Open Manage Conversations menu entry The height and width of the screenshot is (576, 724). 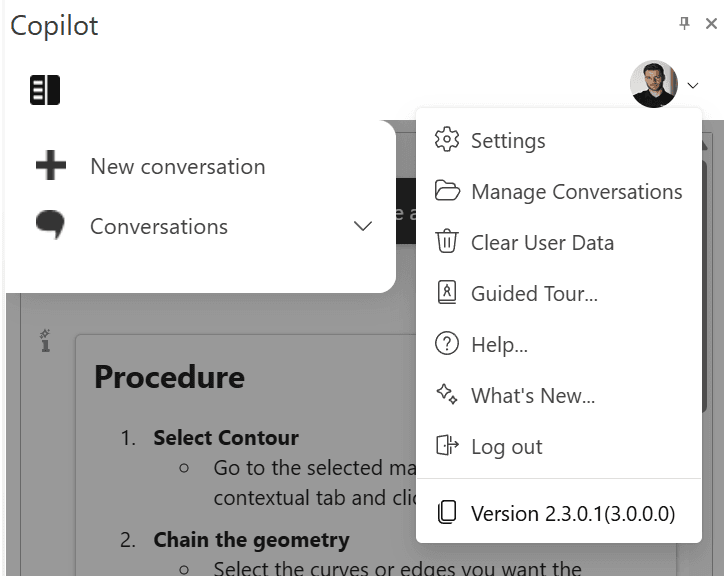tap(559, 191)
